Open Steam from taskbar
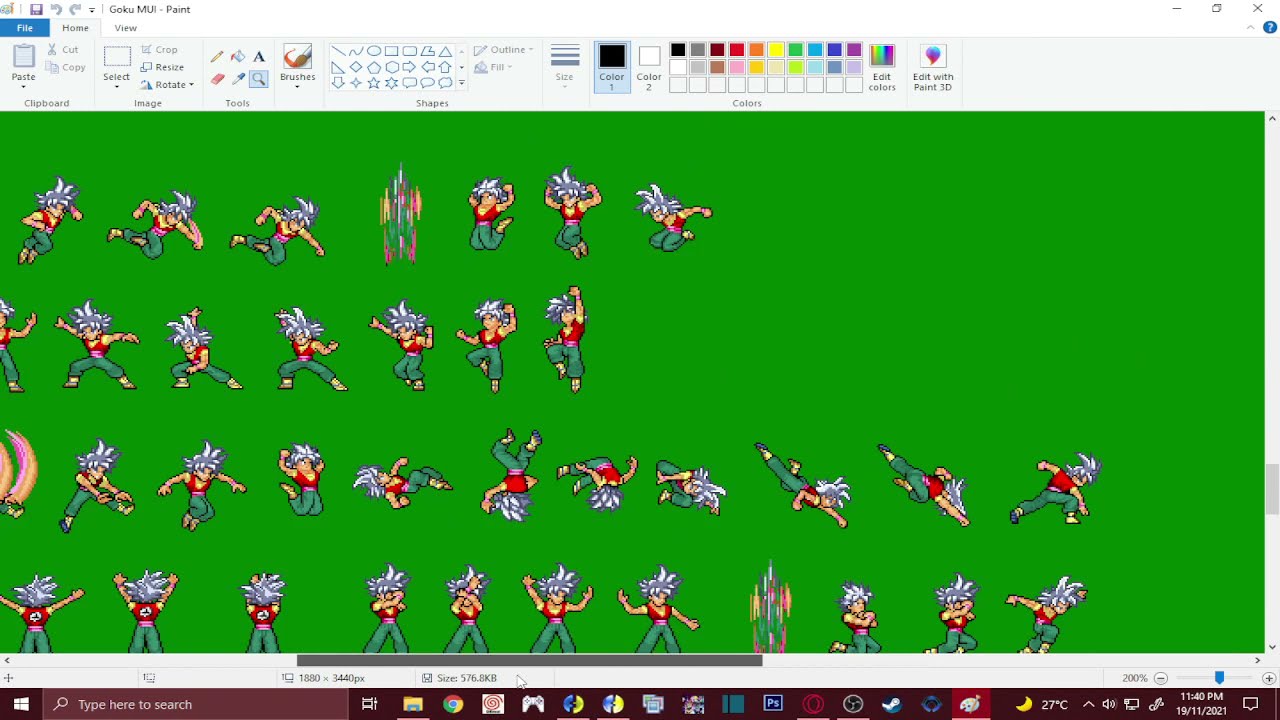The height and width of the screenshot is (720, 1280). point(892,704)
